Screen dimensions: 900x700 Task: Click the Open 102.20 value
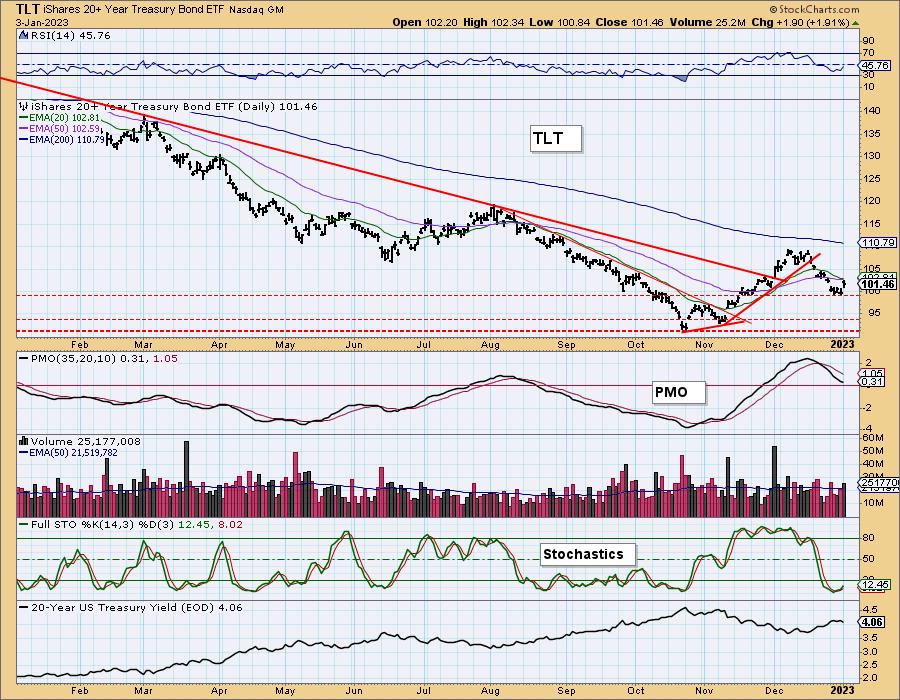point(426,22)
